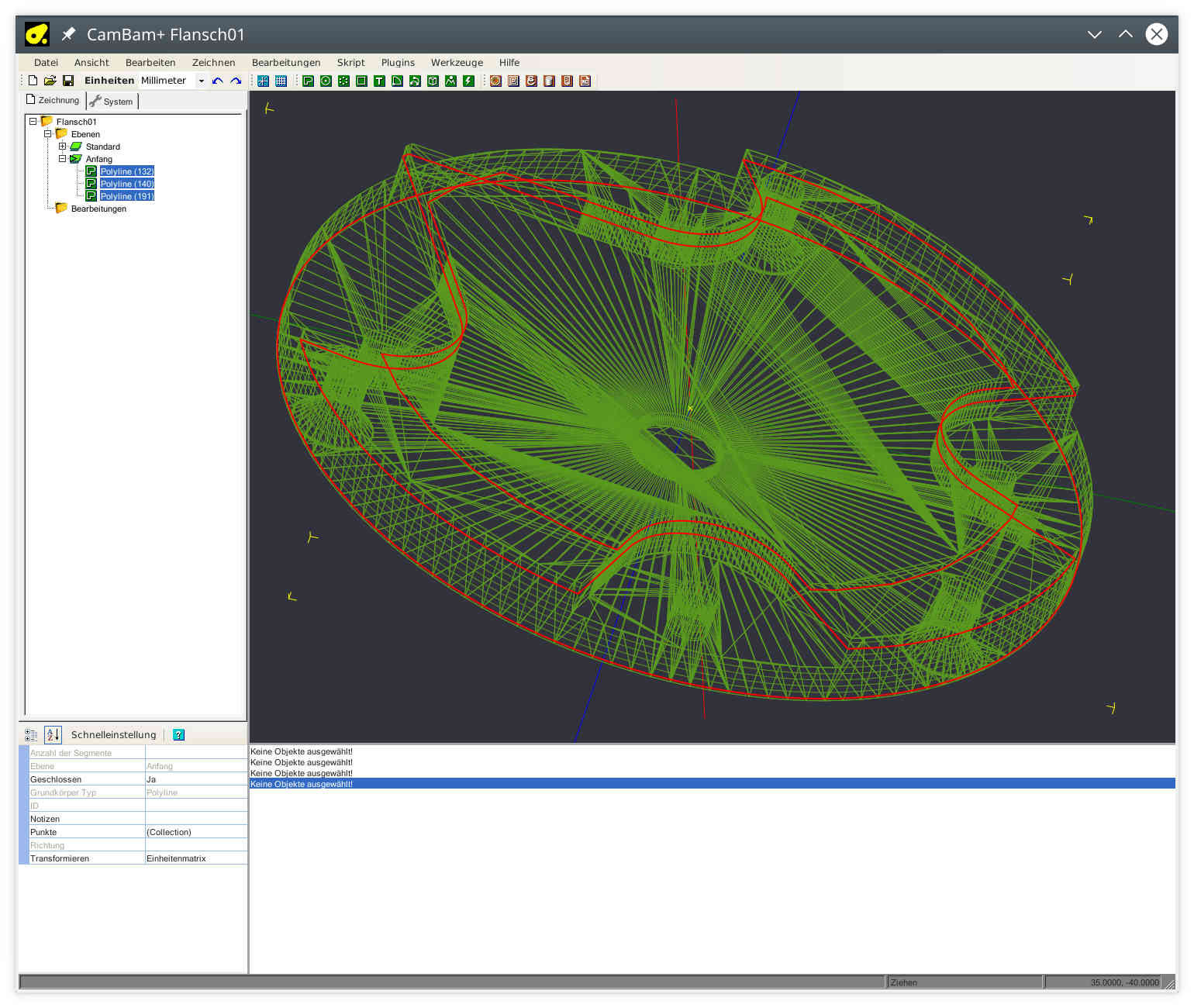
Task: Select the Text drawing tool
Action: [x=380, y=81]
